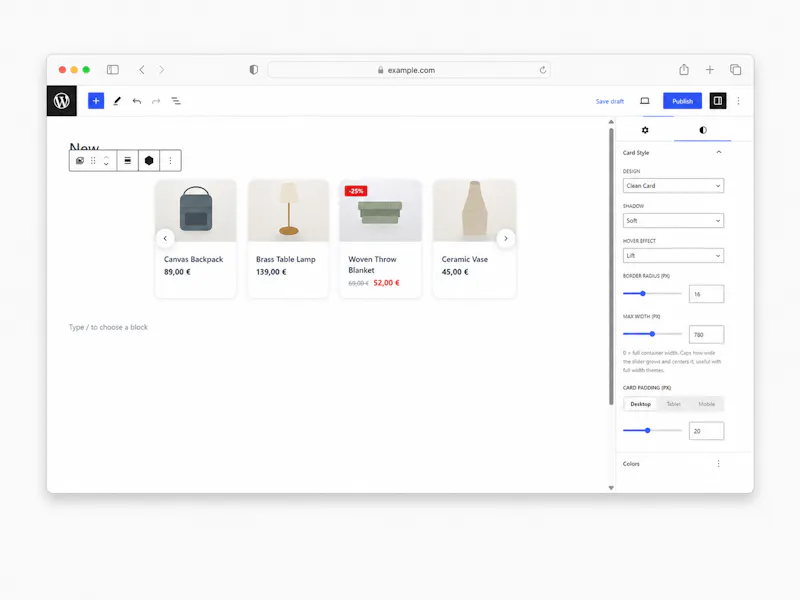The image size is (800, 600).
Task: Undo the last change
Action: coord(137,101)
